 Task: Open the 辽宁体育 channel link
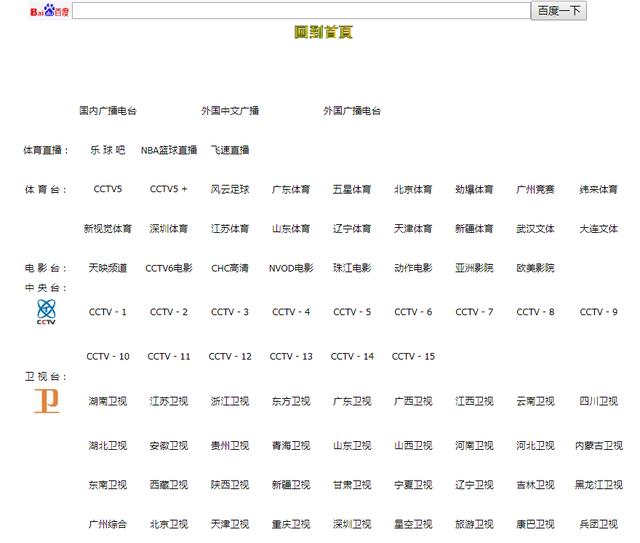click(x=352, y=229)
